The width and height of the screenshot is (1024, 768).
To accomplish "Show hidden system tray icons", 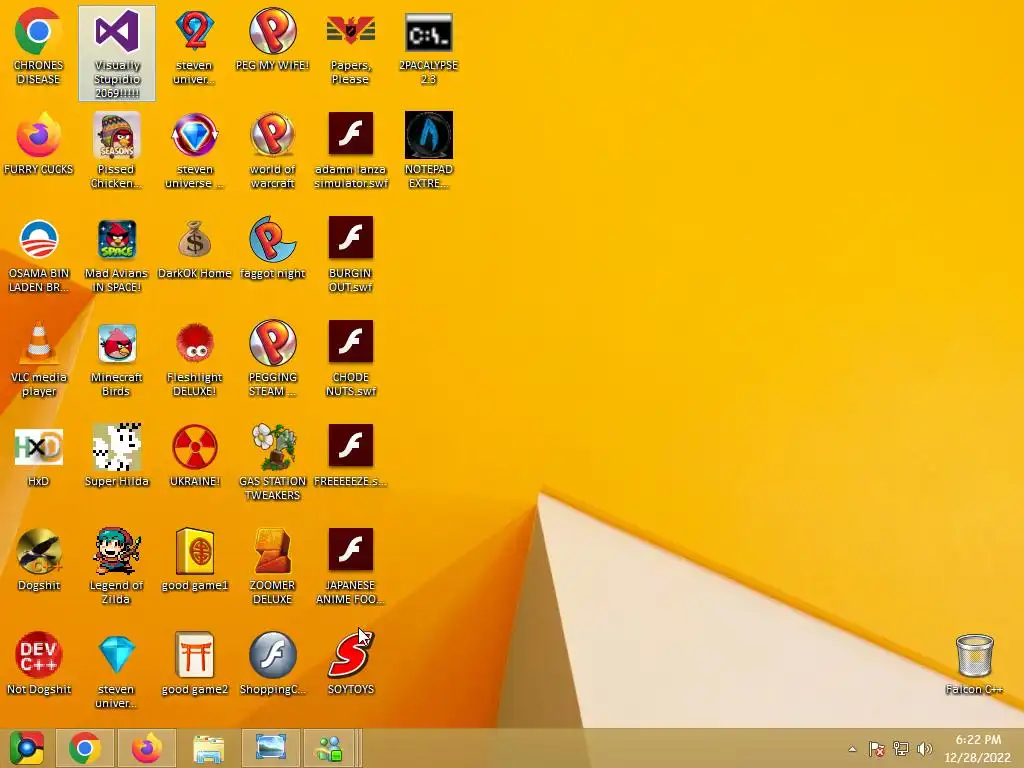I will 852,749.
